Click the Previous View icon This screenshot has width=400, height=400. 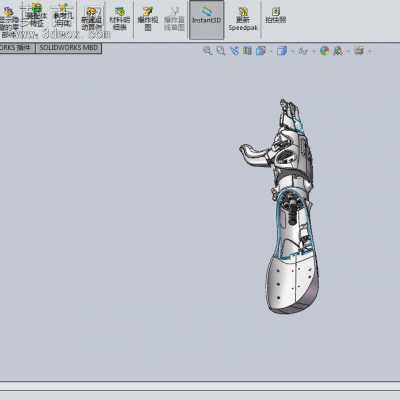click(235, 51)
